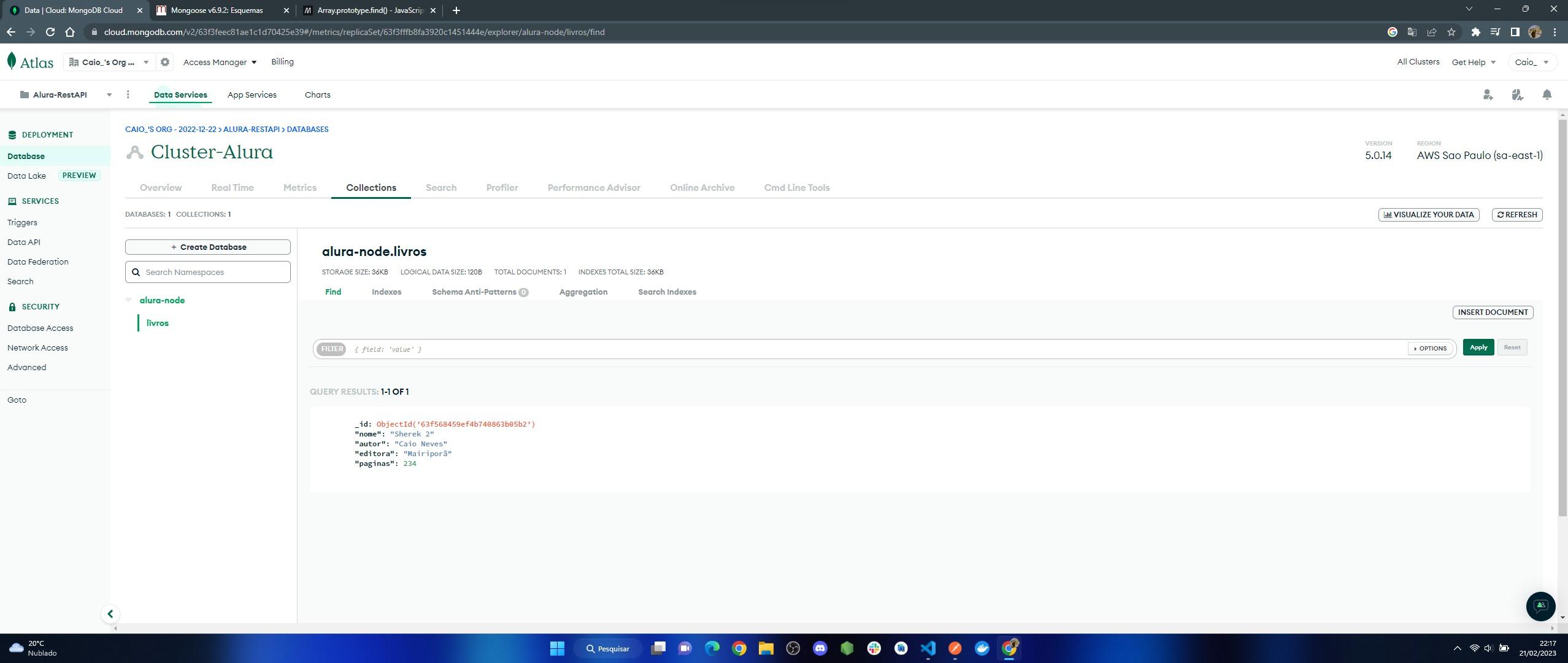Click Chrome extensions puzzle icon
Screen dimensions: 1568x663
coord(1475,32)
